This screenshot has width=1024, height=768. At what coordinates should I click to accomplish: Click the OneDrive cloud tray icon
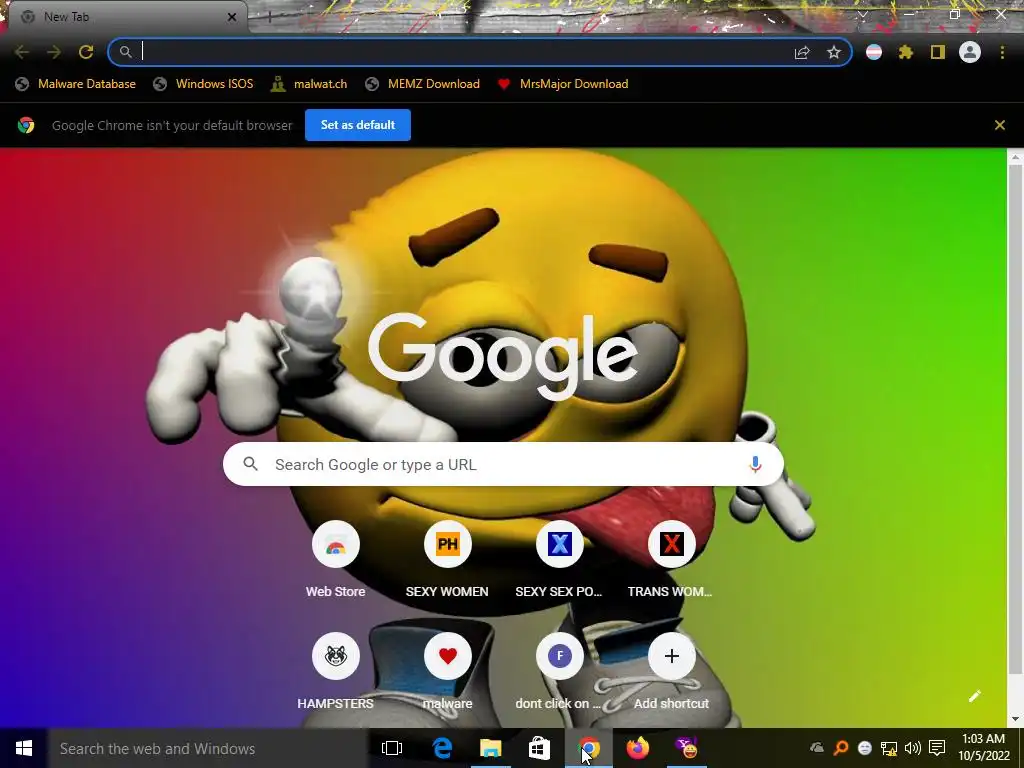pyautogui.click(x=817, y=748)
